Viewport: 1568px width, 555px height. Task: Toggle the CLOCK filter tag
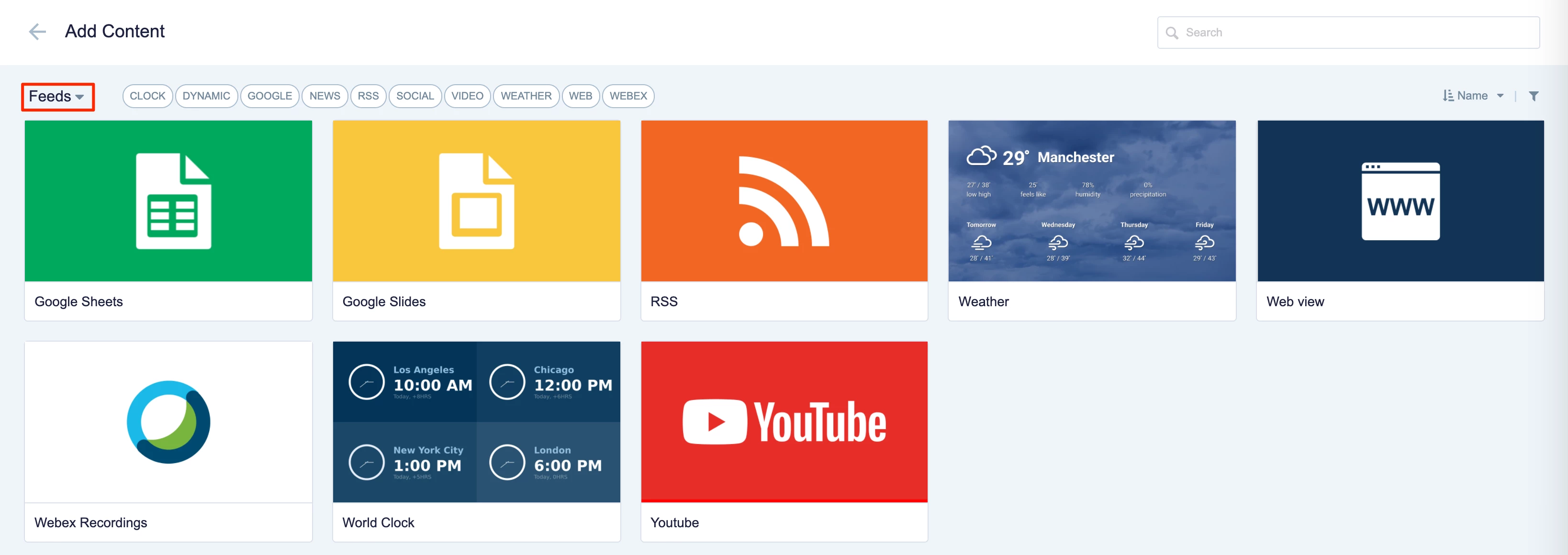pos(147,96)
